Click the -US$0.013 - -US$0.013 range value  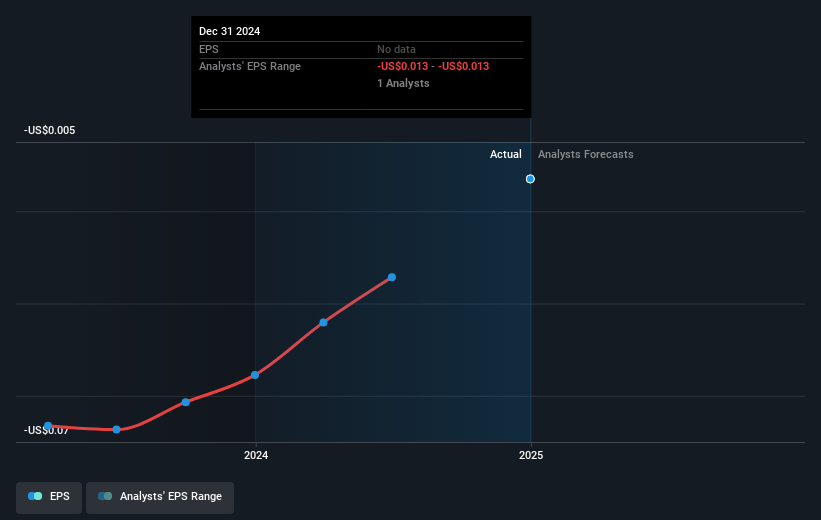tap(433, 67)
